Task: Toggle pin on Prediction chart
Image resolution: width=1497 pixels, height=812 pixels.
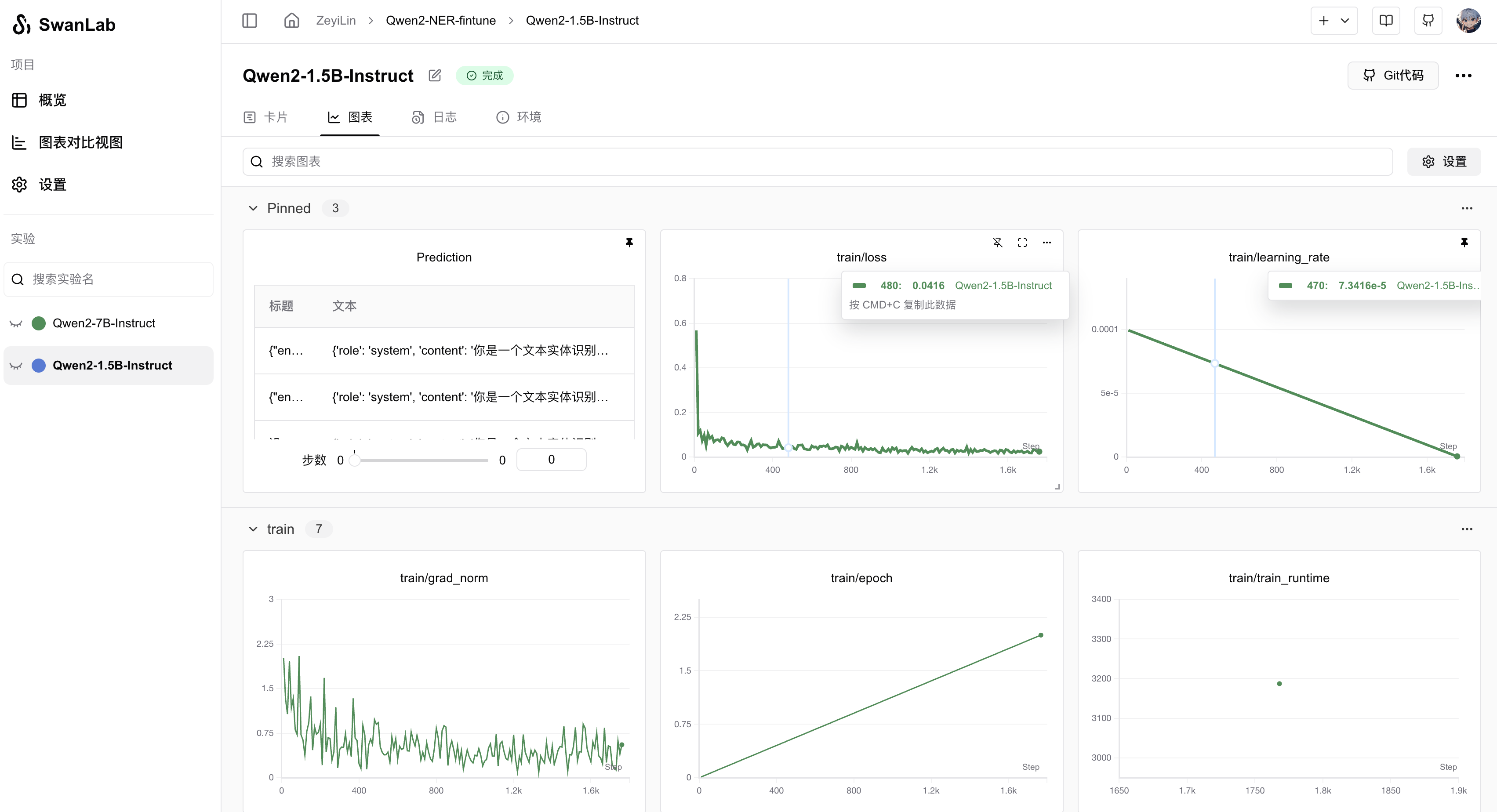Action: pyautogui.click(x=629, y=242)
